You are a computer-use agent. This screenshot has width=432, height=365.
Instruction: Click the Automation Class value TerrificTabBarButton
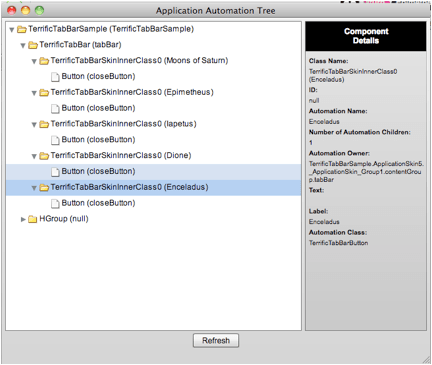click(x=338, y=243)
